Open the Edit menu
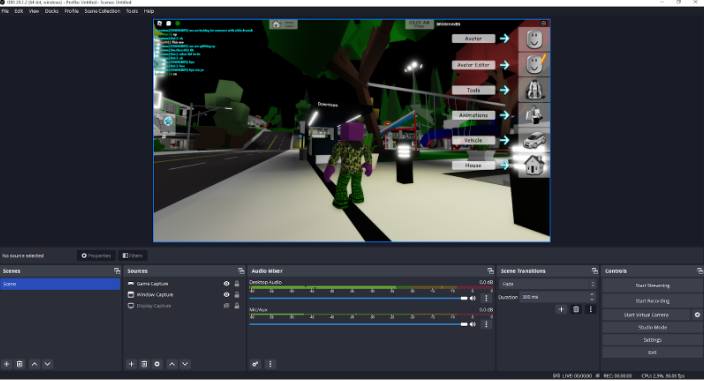The height and width of the screenshot is (381, 704). (x=18, y=11)
